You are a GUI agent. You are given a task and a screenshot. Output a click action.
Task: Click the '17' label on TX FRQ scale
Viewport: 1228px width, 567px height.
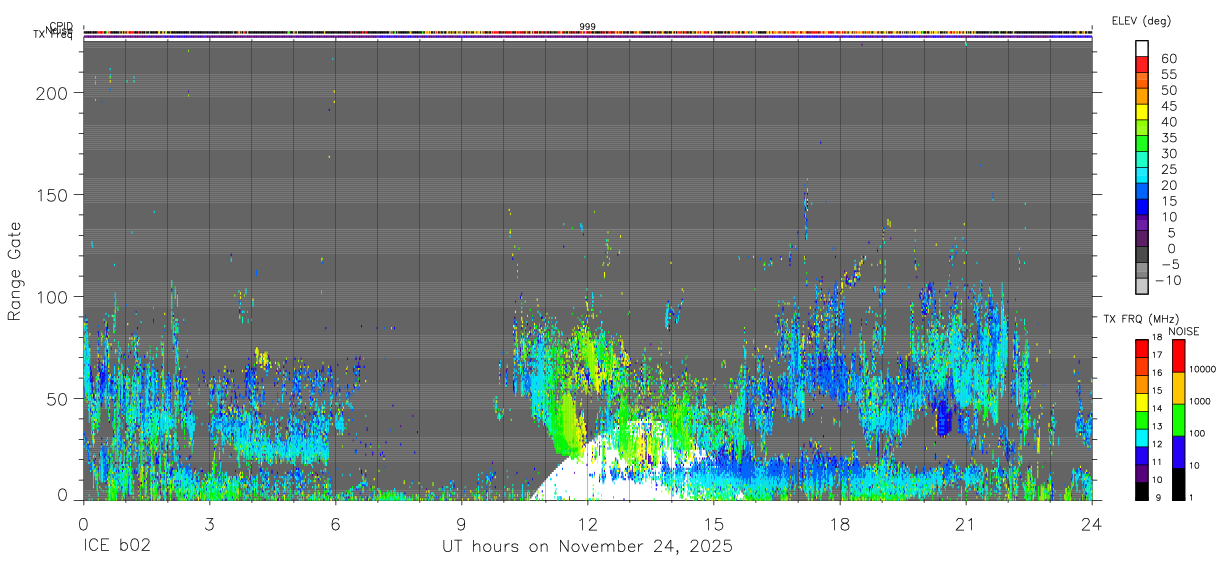click(1156, 355)
